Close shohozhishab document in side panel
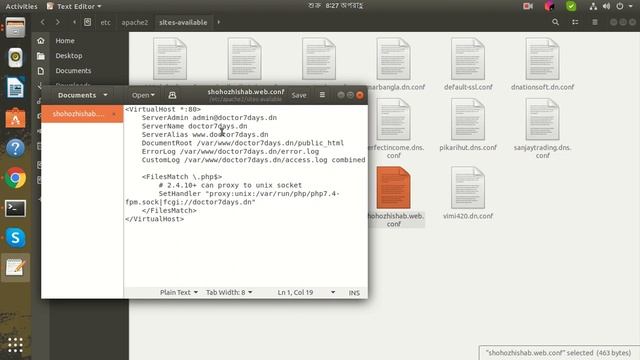This screenshot has width=640, height=360. pos(114,114)
